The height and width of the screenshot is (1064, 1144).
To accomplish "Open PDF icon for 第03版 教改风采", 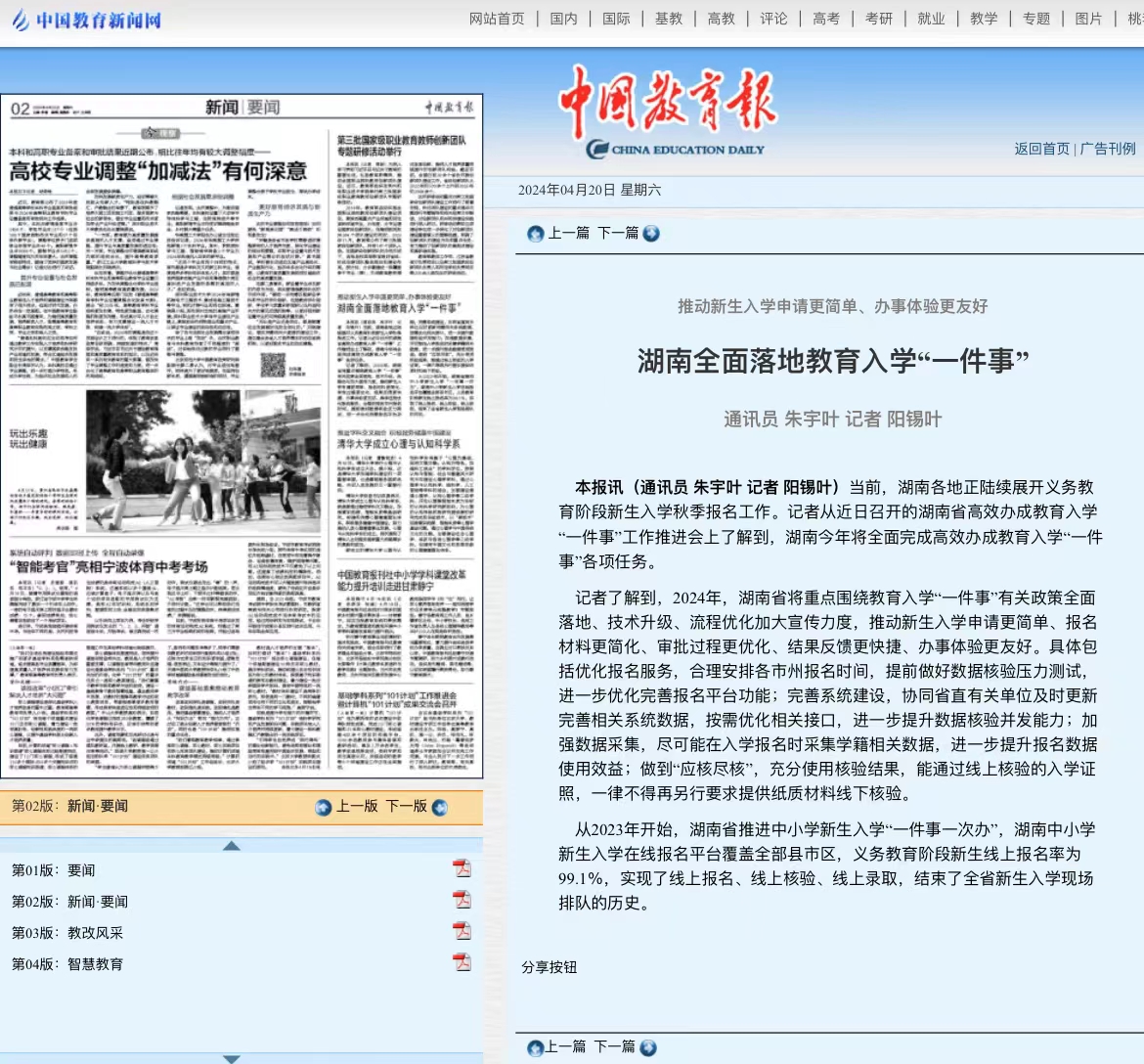I will 462,931.
